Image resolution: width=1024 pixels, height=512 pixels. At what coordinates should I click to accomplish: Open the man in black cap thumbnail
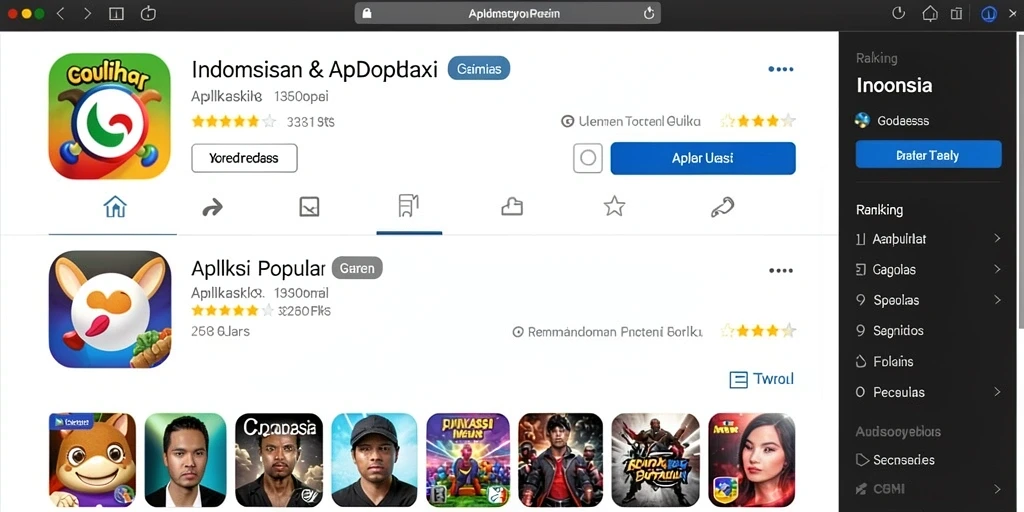click(x=374, y=460)
